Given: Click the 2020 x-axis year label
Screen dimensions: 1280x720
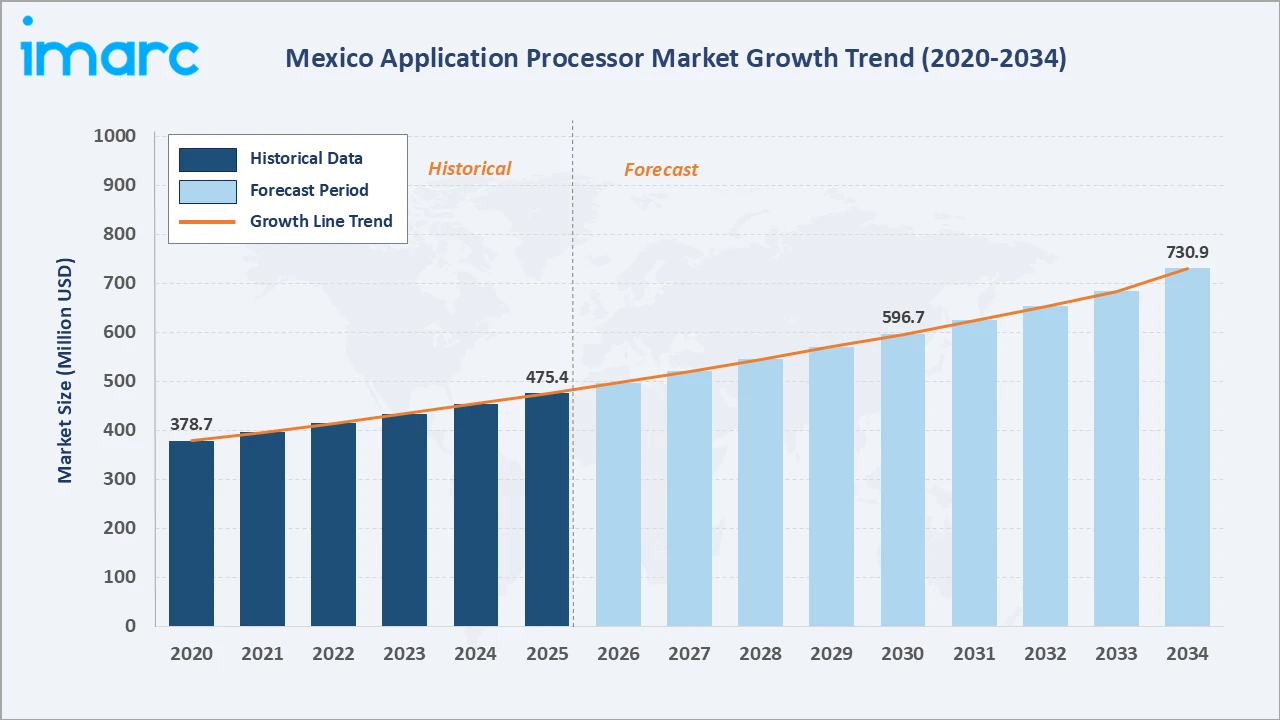Looking at the screenshot, I should click(191, 654).
